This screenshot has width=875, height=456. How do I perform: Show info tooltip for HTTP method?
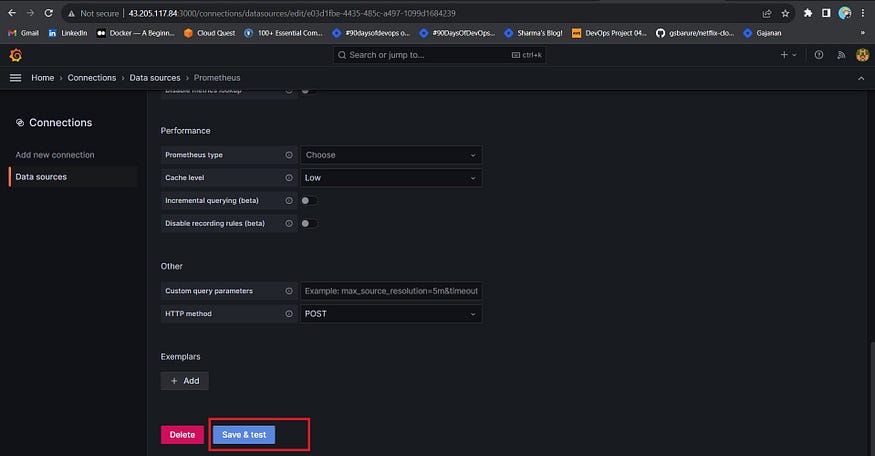(x=289, y=314)
